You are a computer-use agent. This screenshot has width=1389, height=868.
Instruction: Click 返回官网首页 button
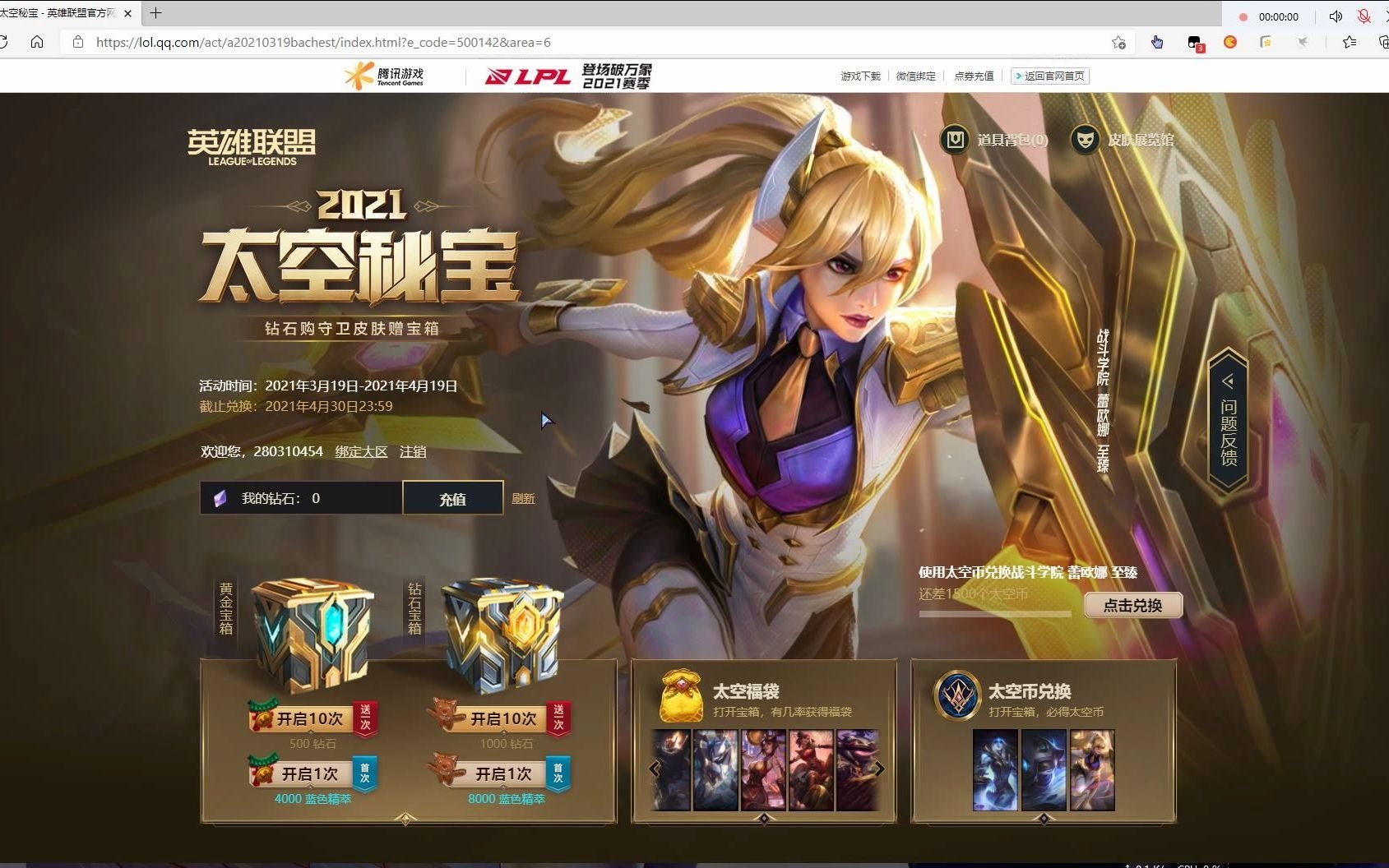point(1050,76)
